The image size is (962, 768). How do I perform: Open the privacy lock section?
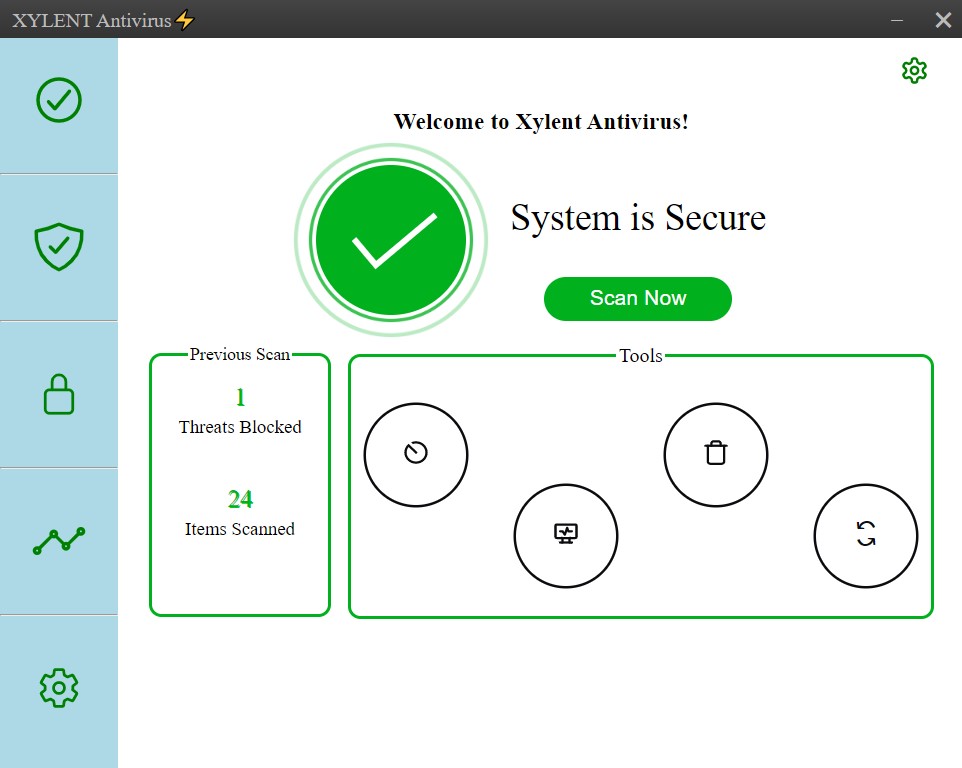point(59,394)
